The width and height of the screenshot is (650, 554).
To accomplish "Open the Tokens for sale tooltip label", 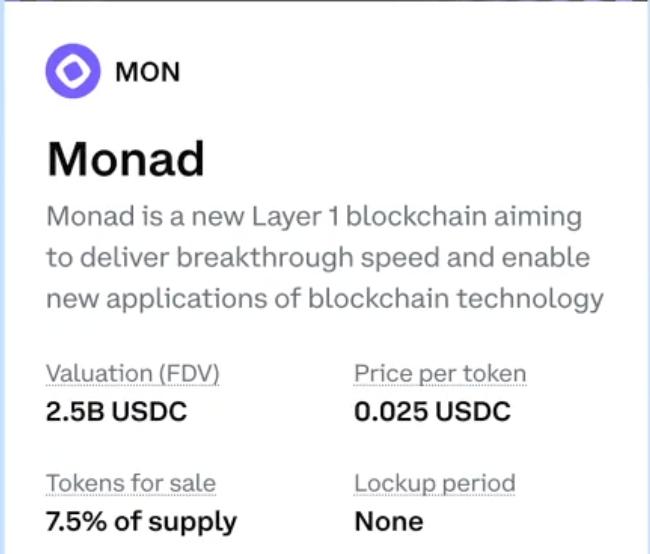I will point(130,484).
